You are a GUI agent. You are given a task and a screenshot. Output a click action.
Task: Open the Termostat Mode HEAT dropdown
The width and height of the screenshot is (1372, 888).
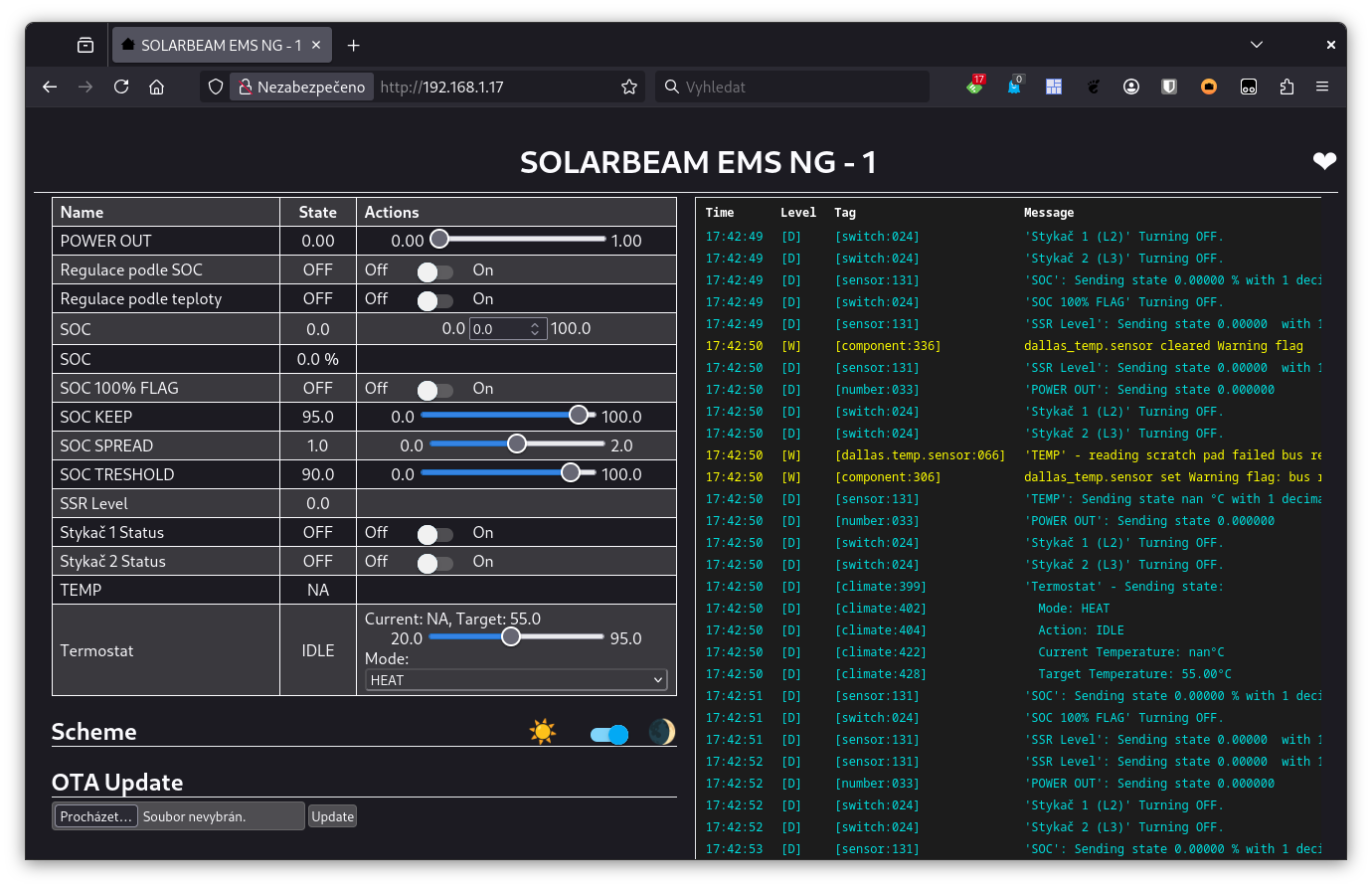tap(515, 680)
